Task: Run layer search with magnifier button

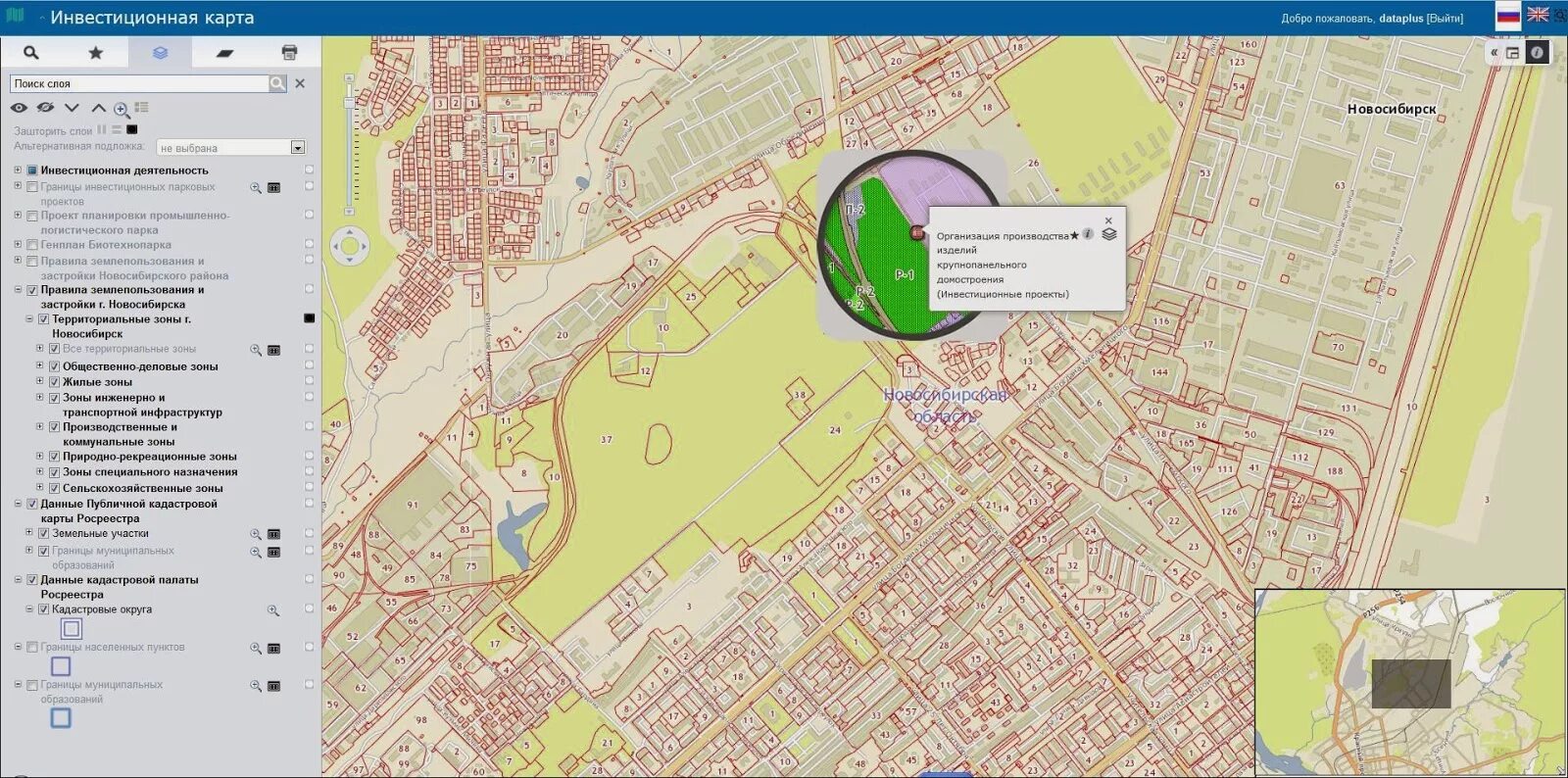Action: click(277, 84)
